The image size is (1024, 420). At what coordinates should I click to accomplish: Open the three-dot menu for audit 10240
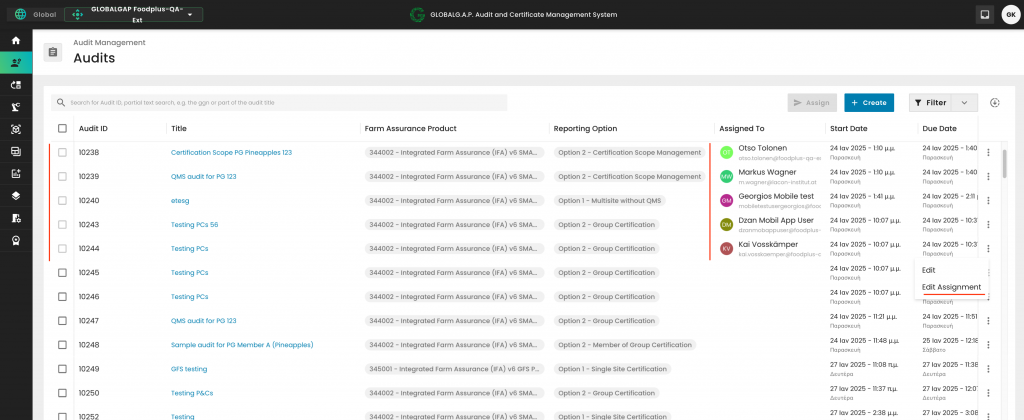[988, 201]
